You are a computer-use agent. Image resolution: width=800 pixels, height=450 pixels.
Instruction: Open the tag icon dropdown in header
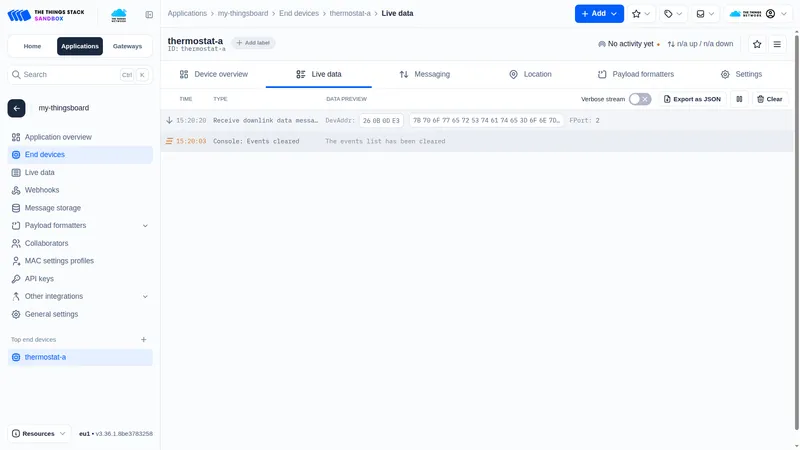click(x=673, y=14)
